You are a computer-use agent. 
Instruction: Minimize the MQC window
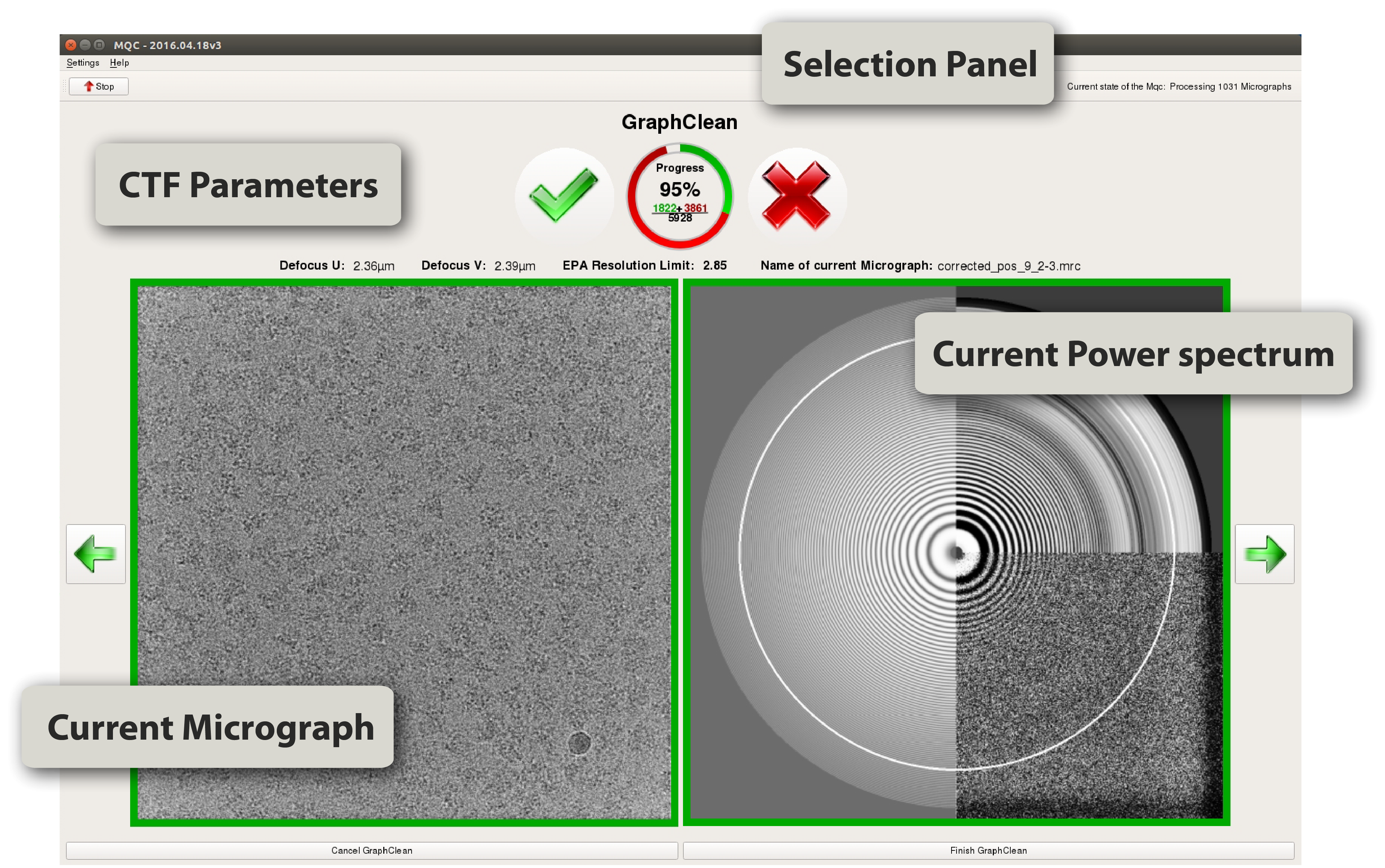[85, 45]
